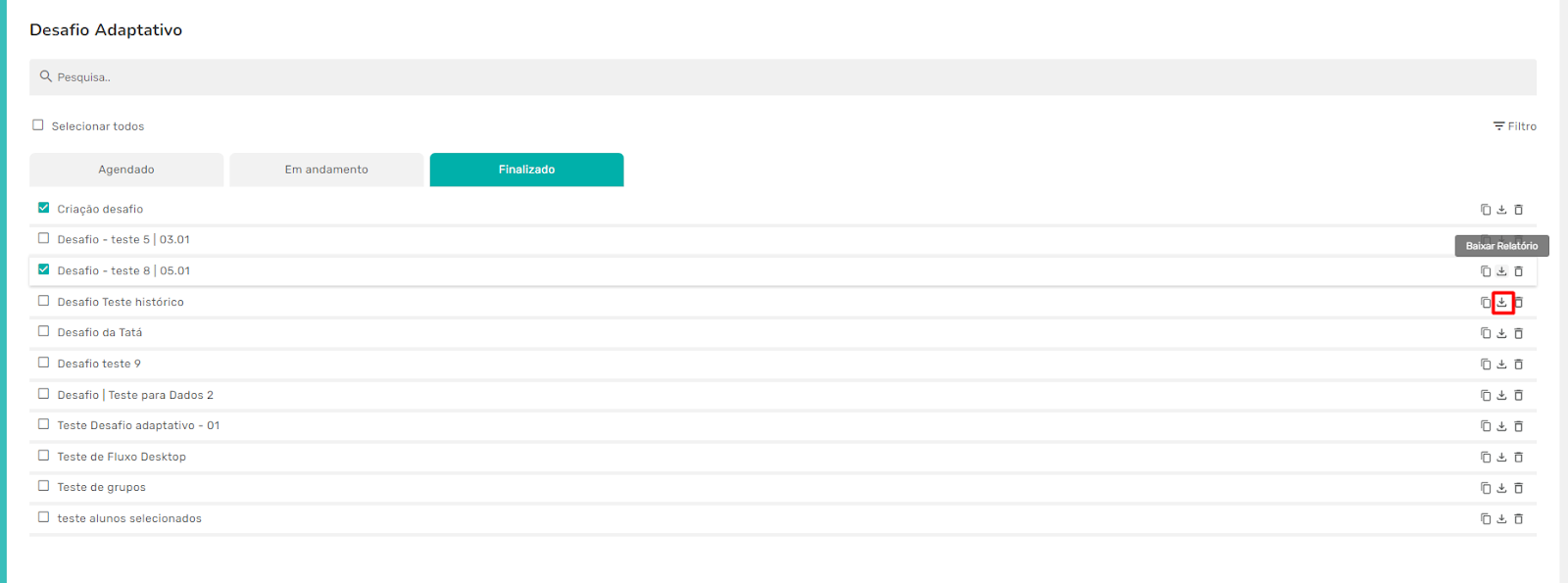Open the Filtro filter options
Screen dimensions: 1568x583
pos(1514,126)
